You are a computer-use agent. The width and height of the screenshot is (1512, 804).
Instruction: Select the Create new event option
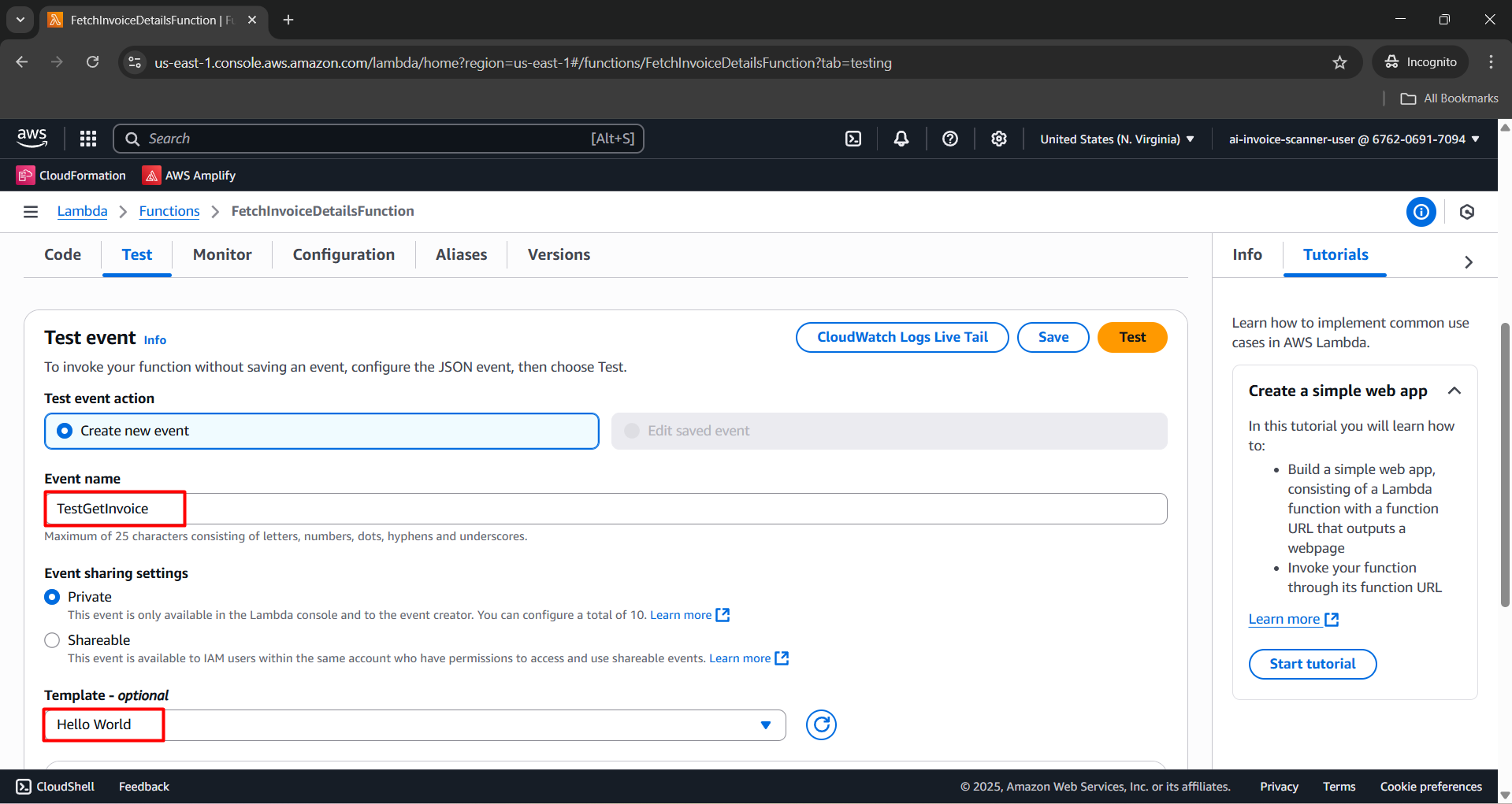point(65,431)
